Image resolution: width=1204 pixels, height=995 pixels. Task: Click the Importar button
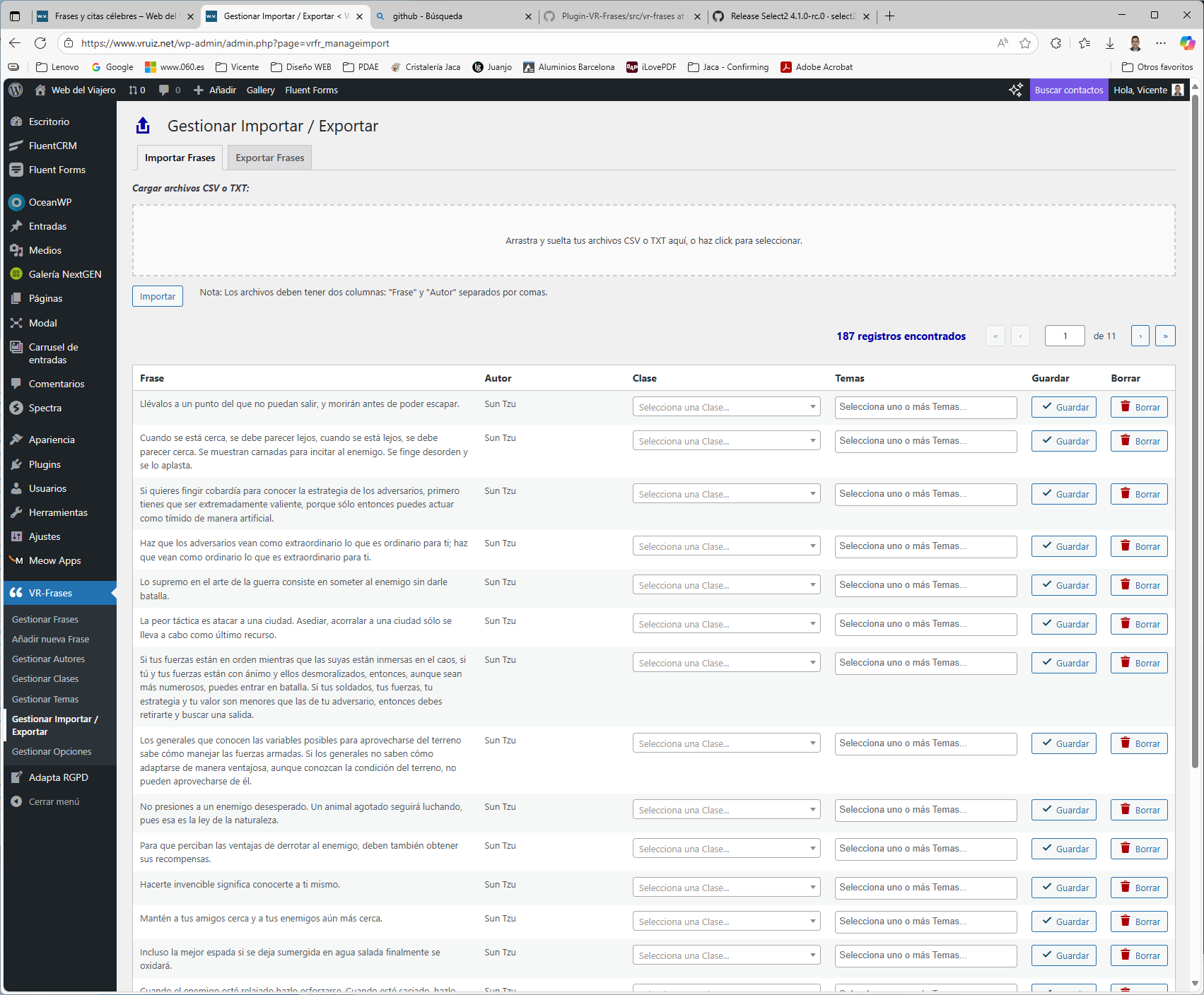157,296
